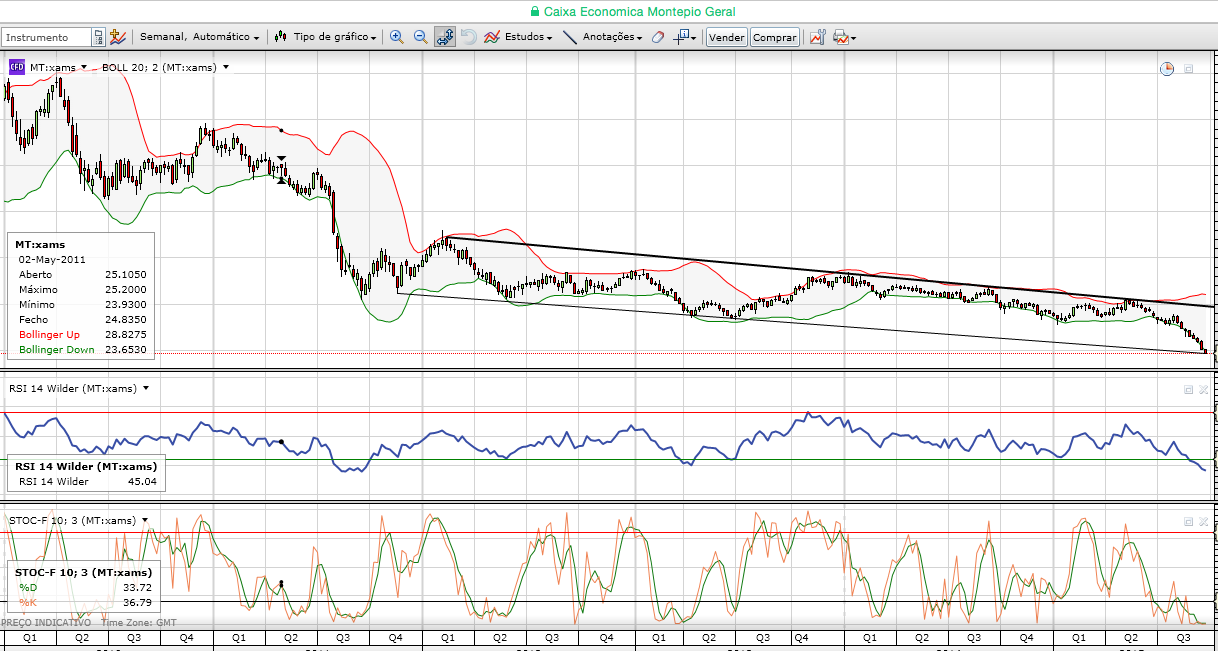1218x651 pixels.
Task: Toggle the pan/auto-scale chart tool
Action: point(445,37)
